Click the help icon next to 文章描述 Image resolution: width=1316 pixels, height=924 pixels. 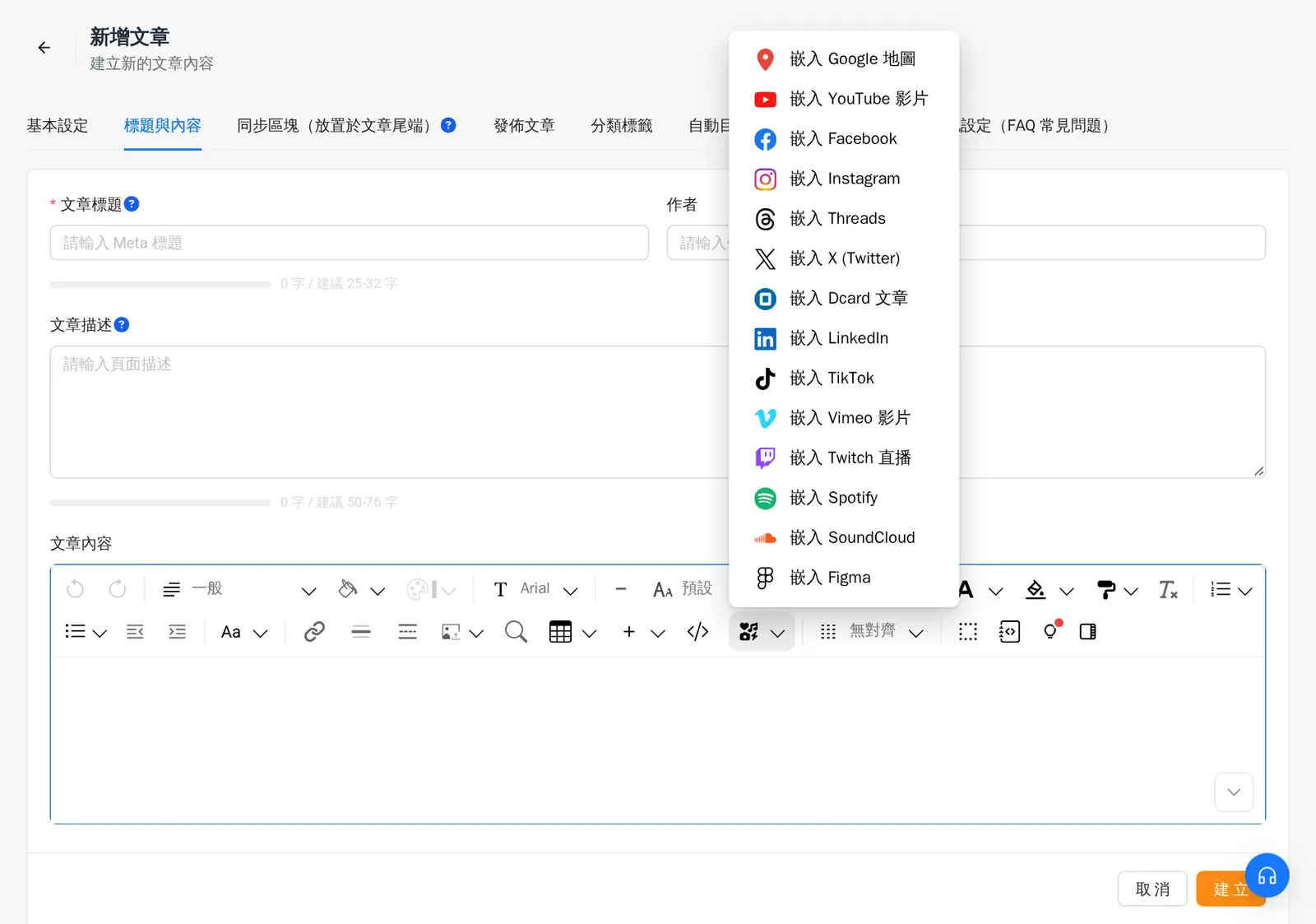coord(122,325)
